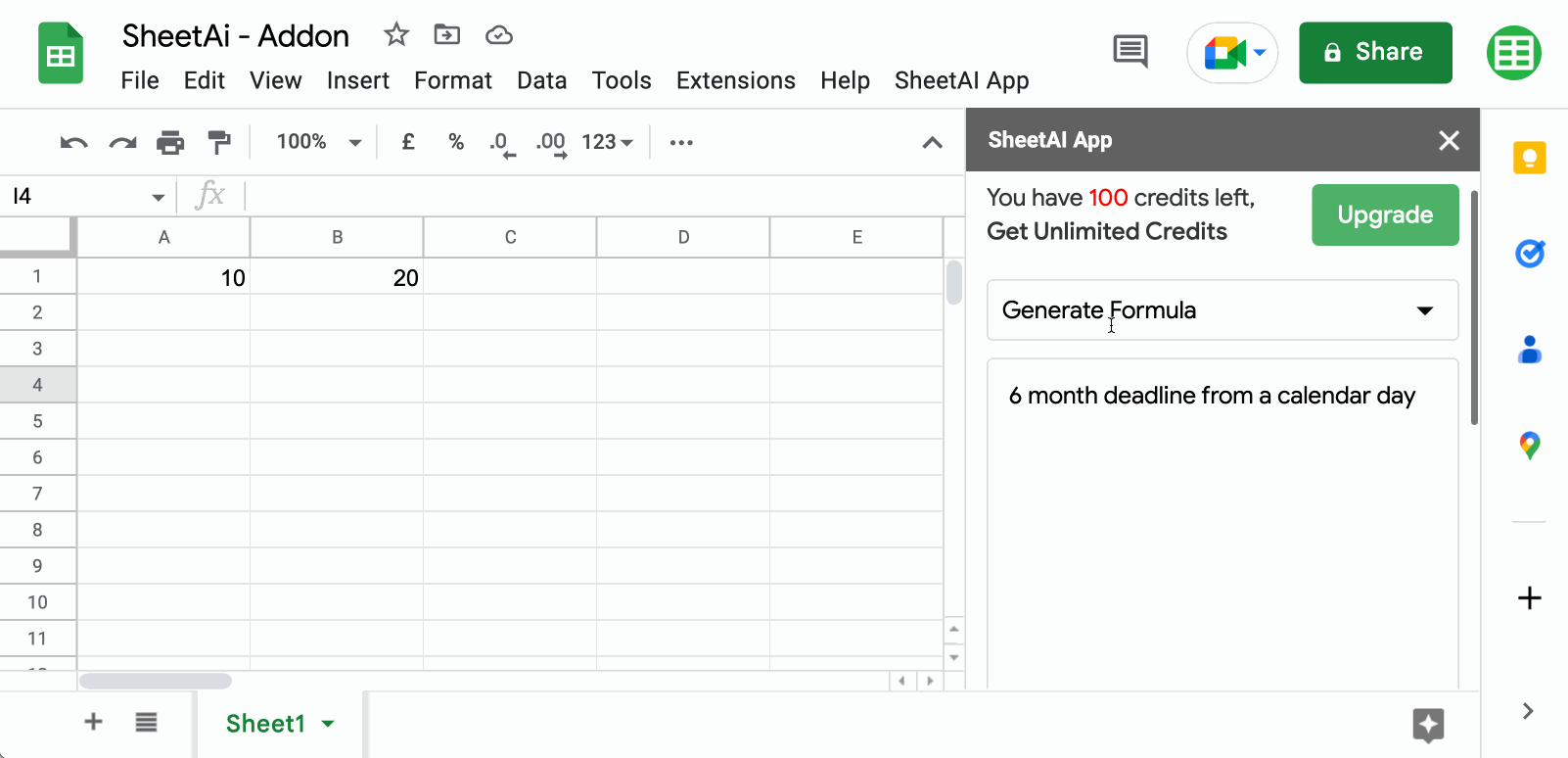Open the Edit menu
The width and height of the screenshot is (1568, 758).
point(205,80)
